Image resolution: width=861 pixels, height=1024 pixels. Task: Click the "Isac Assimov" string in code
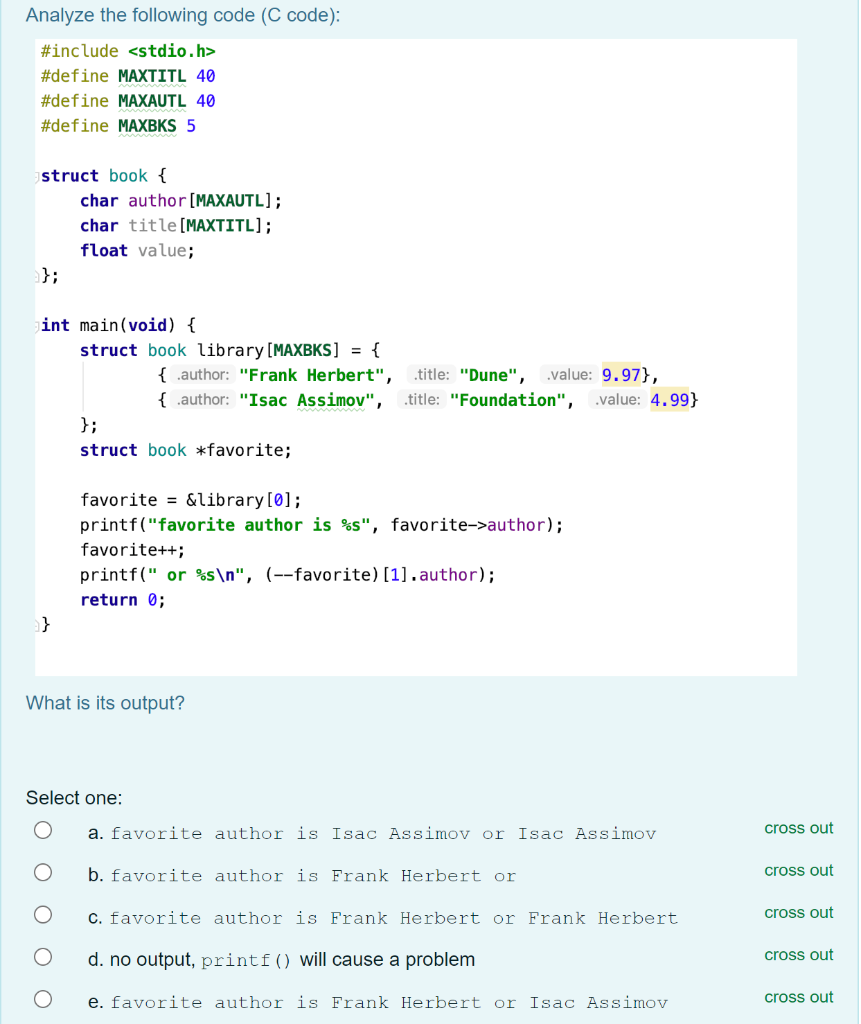[x=307, y=400]
